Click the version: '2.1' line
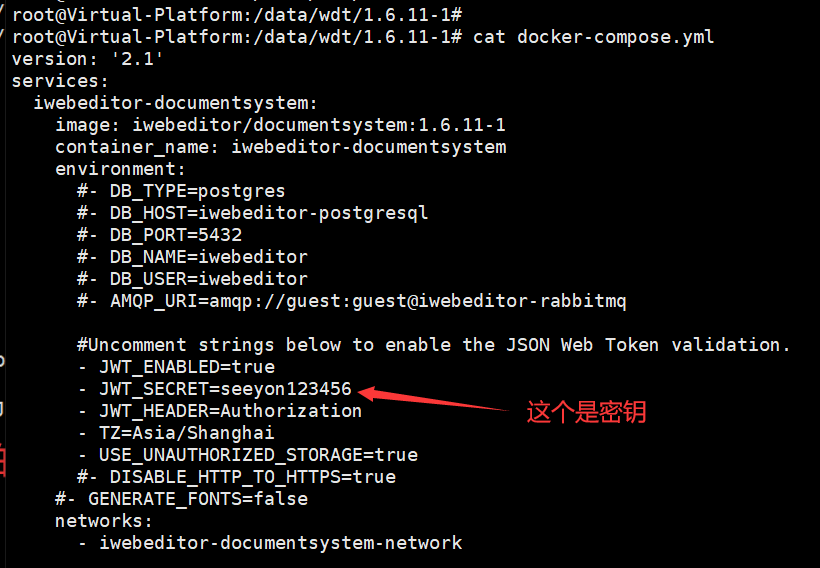This screenshot has width=820, height=568. click(x=87, y=59)
